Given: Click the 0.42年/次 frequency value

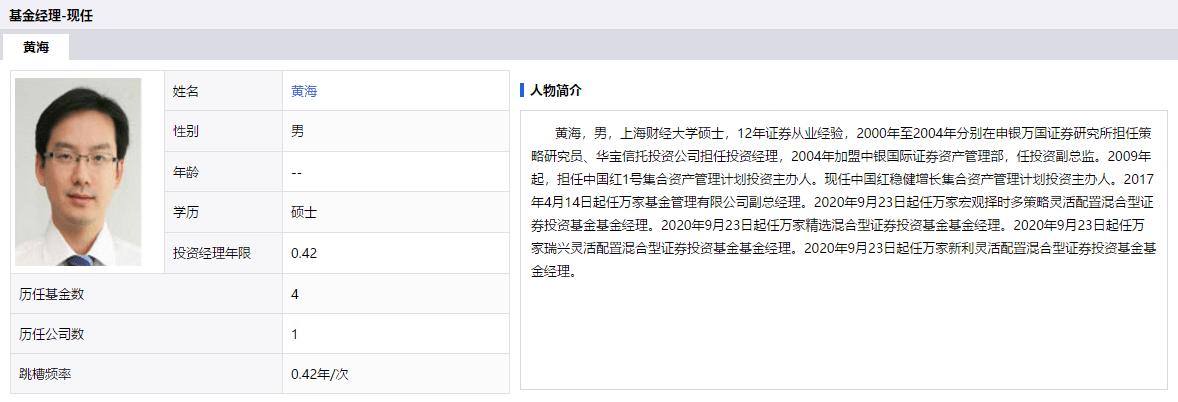Looking at the screenshot, I should (x=320, y=374).
